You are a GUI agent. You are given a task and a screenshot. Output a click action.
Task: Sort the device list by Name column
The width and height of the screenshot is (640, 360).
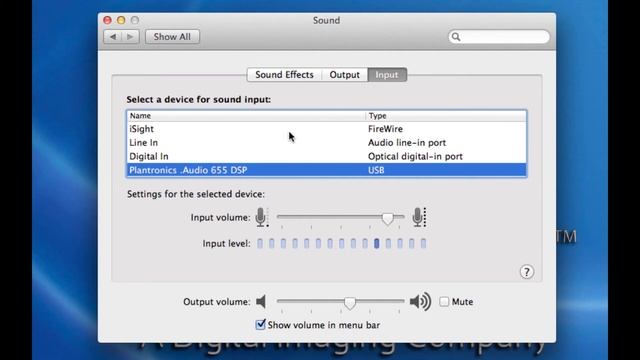pyautogui.click(x=247, y=116)
